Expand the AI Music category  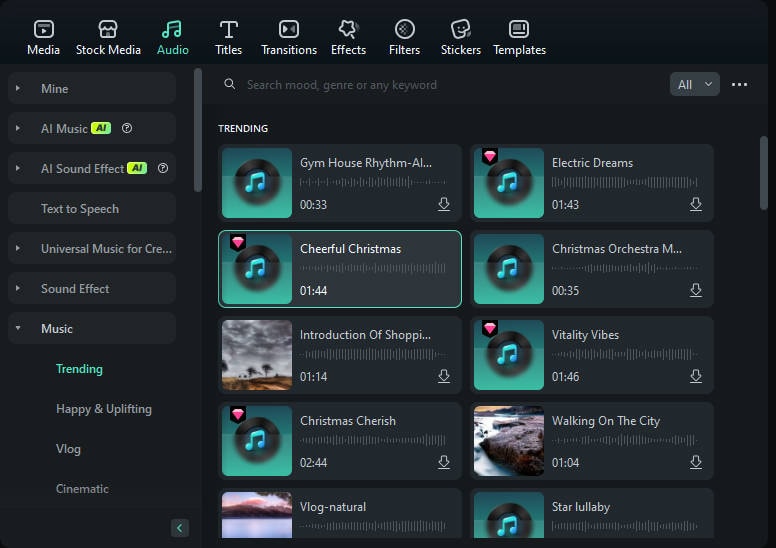(x=92, y=129)
